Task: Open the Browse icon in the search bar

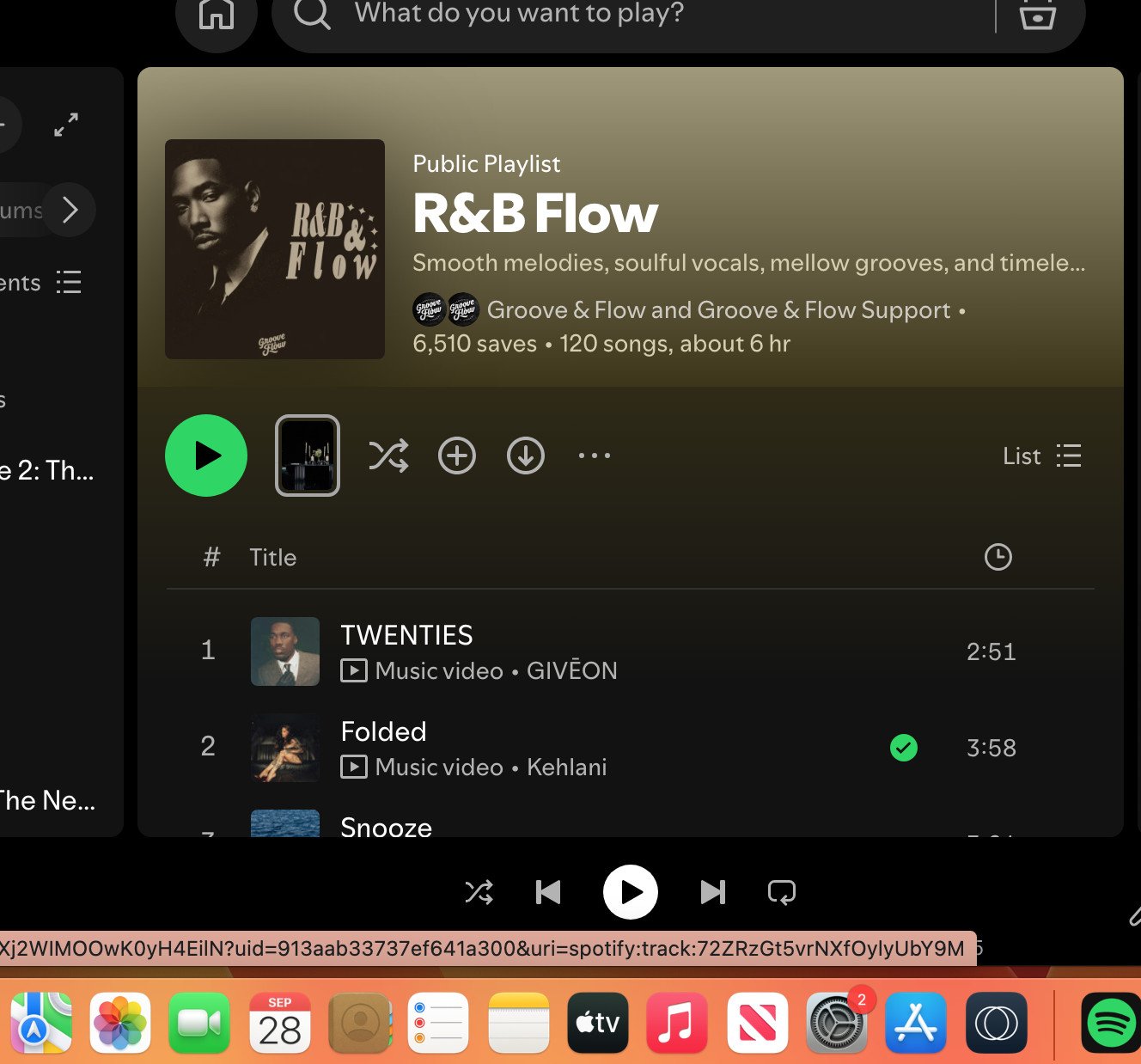Action: 1037,15
